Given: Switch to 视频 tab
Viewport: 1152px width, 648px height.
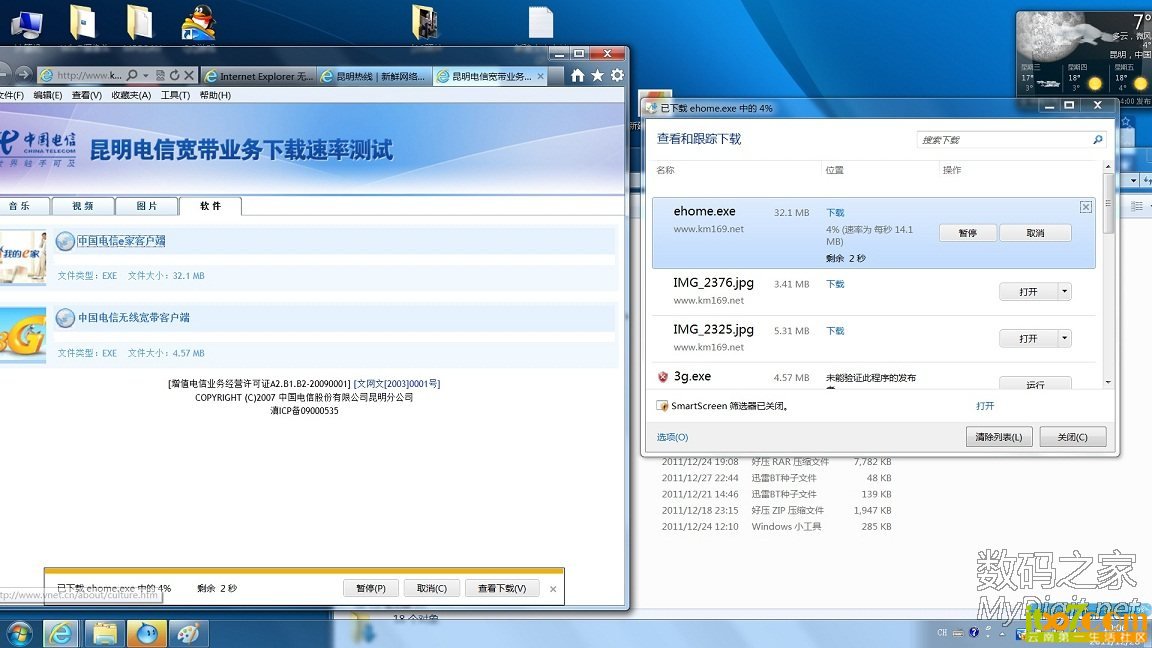Looking at the screenshot, I should pos(82,206).
